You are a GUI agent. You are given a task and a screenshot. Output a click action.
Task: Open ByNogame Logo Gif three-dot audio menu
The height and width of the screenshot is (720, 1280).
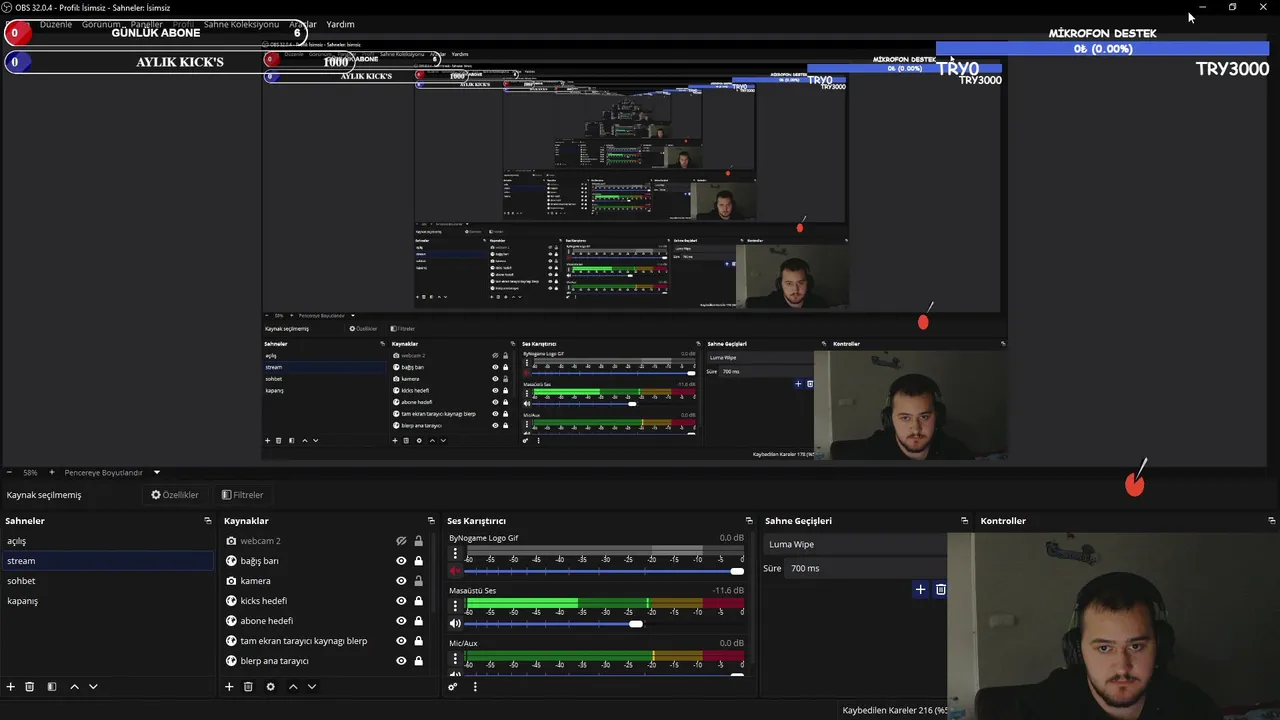click(x=455, y=553)
